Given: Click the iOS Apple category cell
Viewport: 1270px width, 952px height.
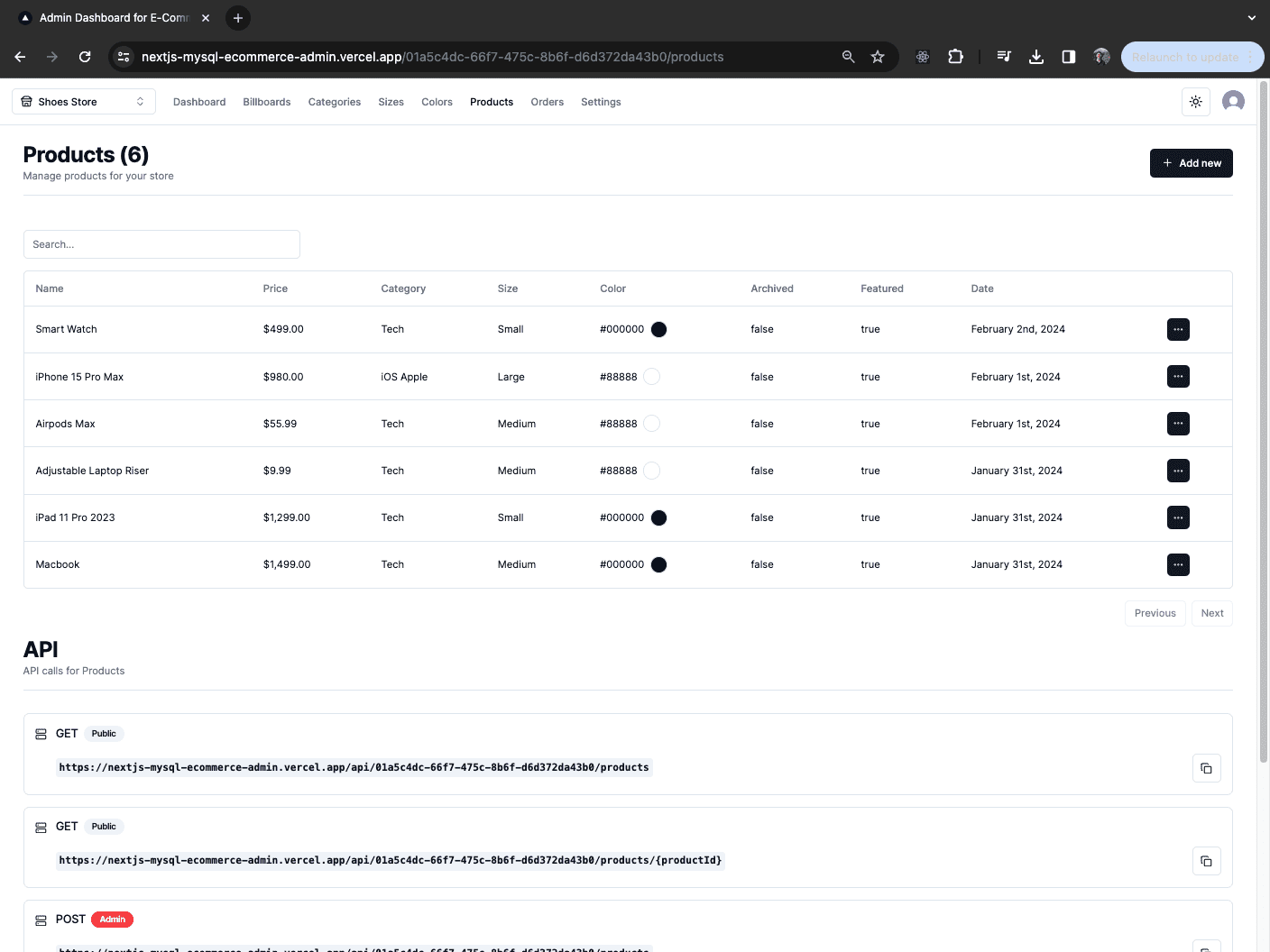Looking at the screenshot, I should [404, 377].
